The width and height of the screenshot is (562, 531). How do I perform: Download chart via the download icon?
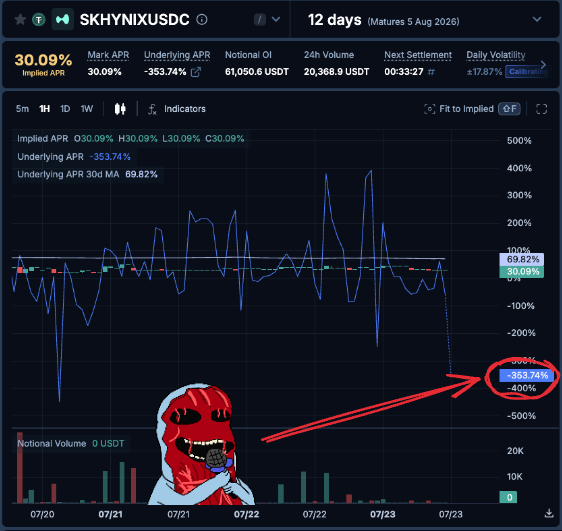(x=549, y=513)
